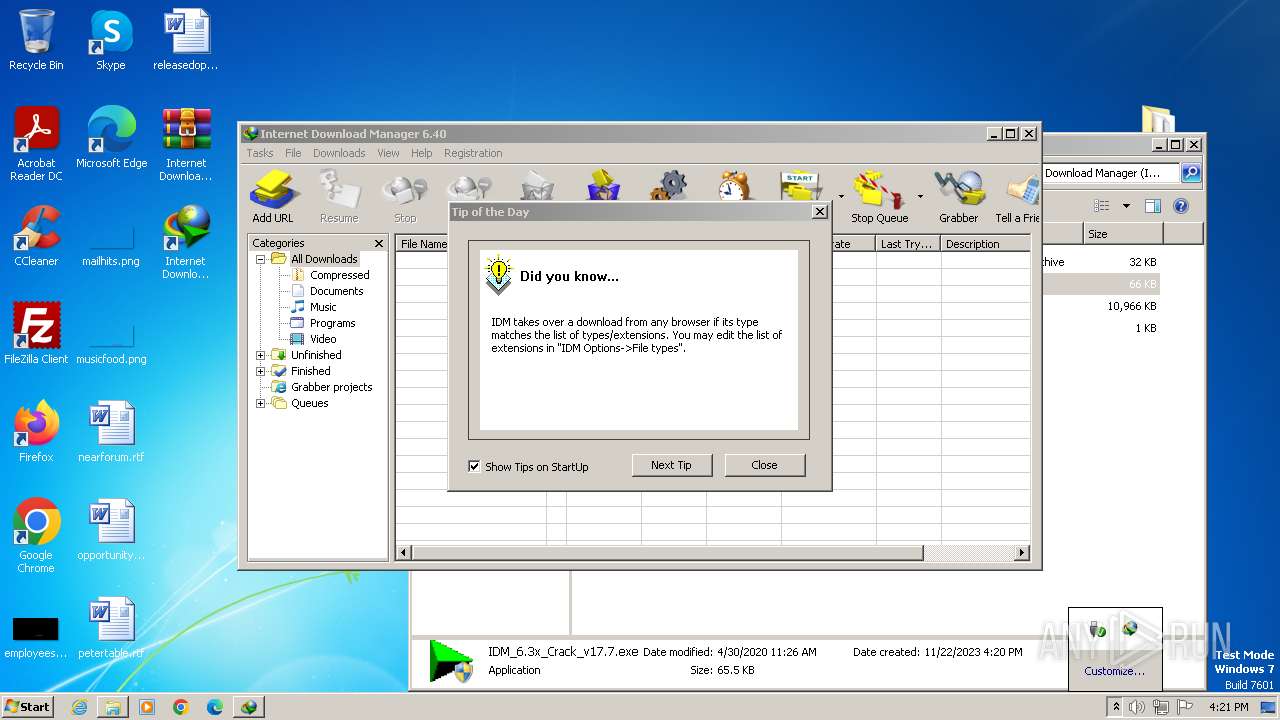The image size is (1280, 720).
Task: Select Acrobat Reader DC desktop icon
Action: point(36,144)
